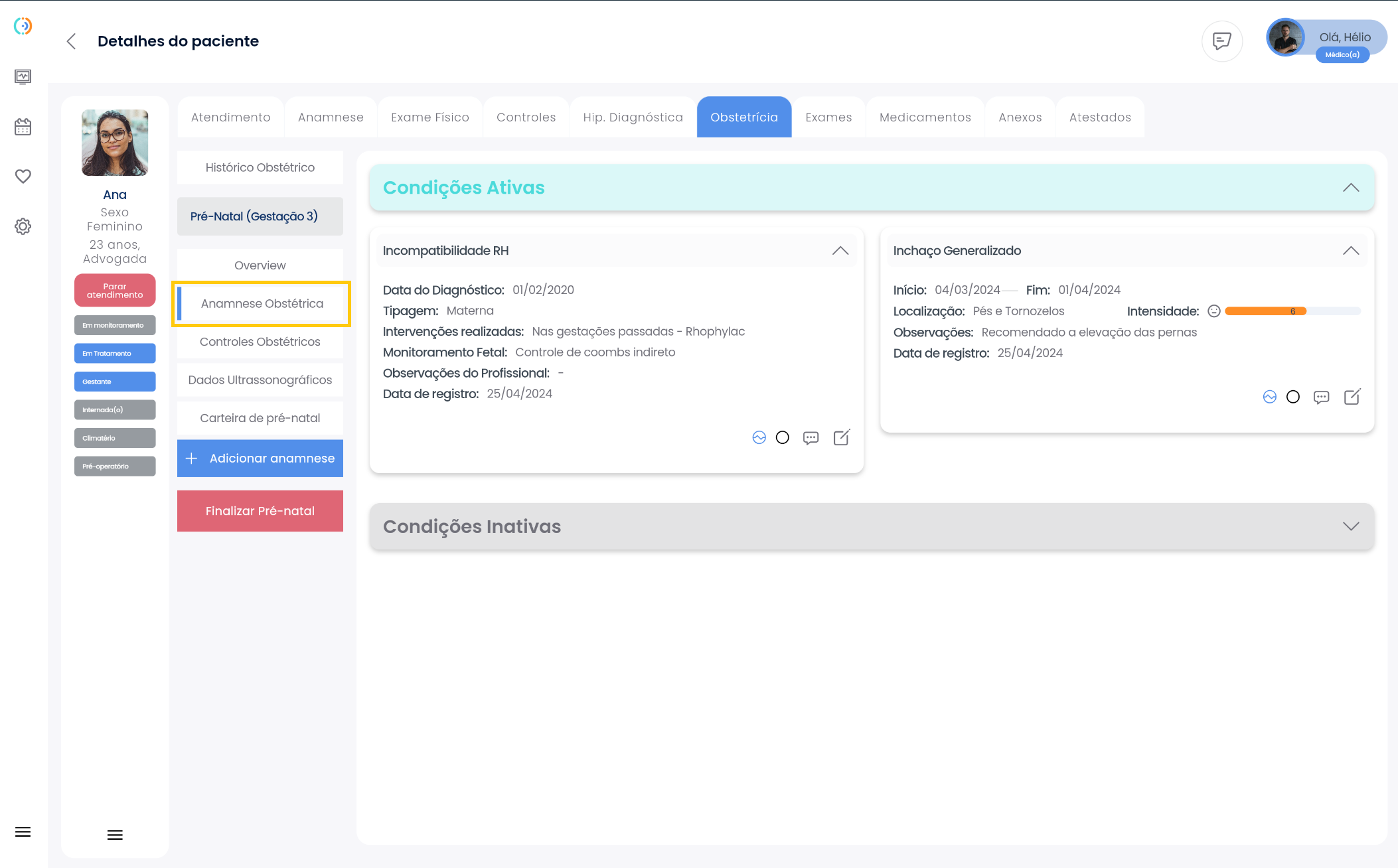The height and width of the screenshot is (868, 1398).
Task: Open comments on Incompatibilidade RH card
Action: [811, 438]
